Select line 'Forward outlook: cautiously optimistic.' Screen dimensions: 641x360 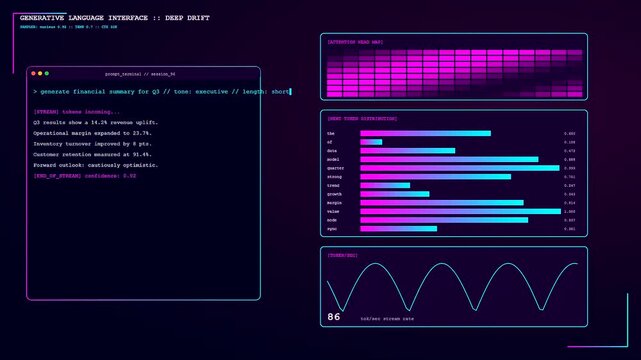pos(96,165)
